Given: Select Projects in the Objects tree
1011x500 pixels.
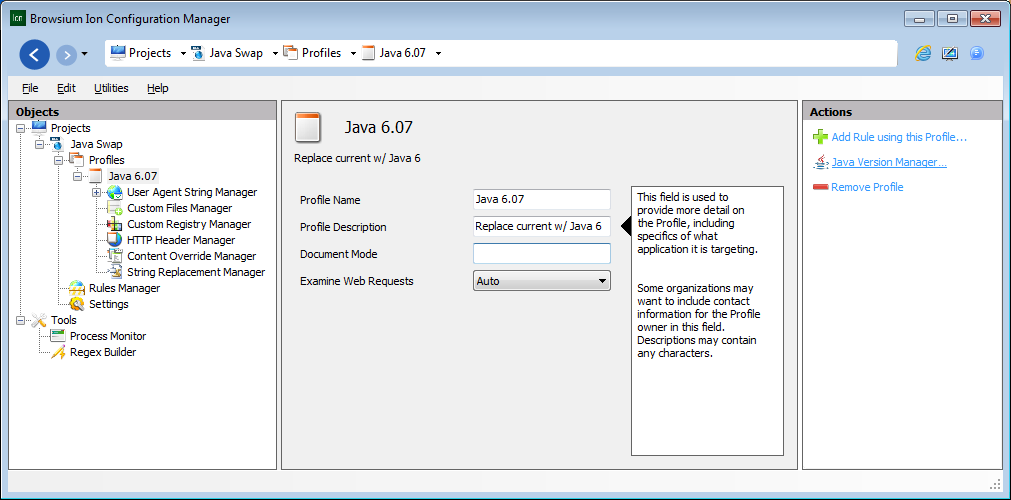Looking at the screenshot, I should [70, 128].
